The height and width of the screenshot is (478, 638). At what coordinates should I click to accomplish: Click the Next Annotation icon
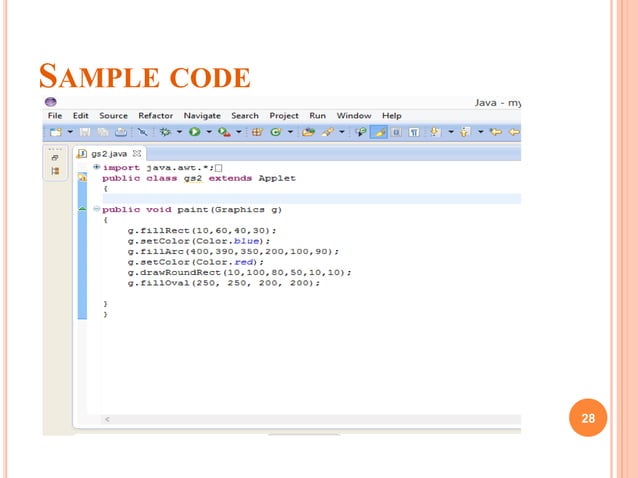click(435, 132)
